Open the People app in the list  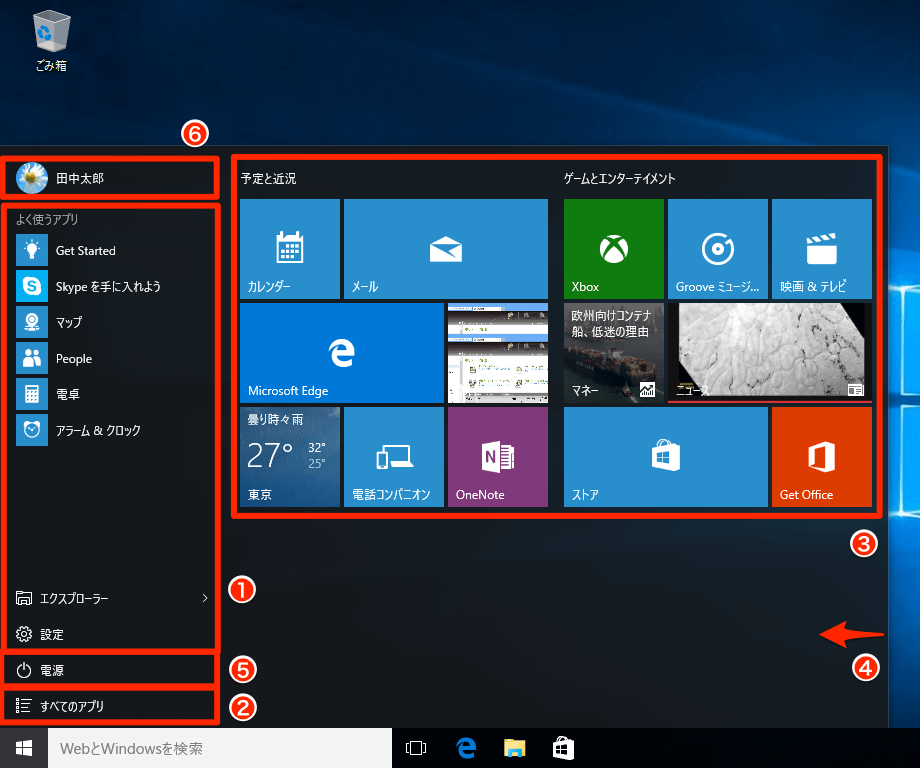pos(111,358)
